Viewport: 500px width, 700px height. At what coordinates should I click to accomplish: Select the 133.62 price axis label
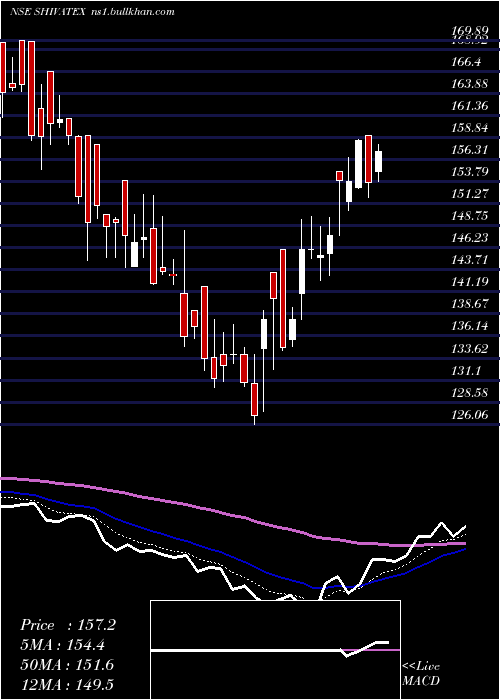[469, 349]
